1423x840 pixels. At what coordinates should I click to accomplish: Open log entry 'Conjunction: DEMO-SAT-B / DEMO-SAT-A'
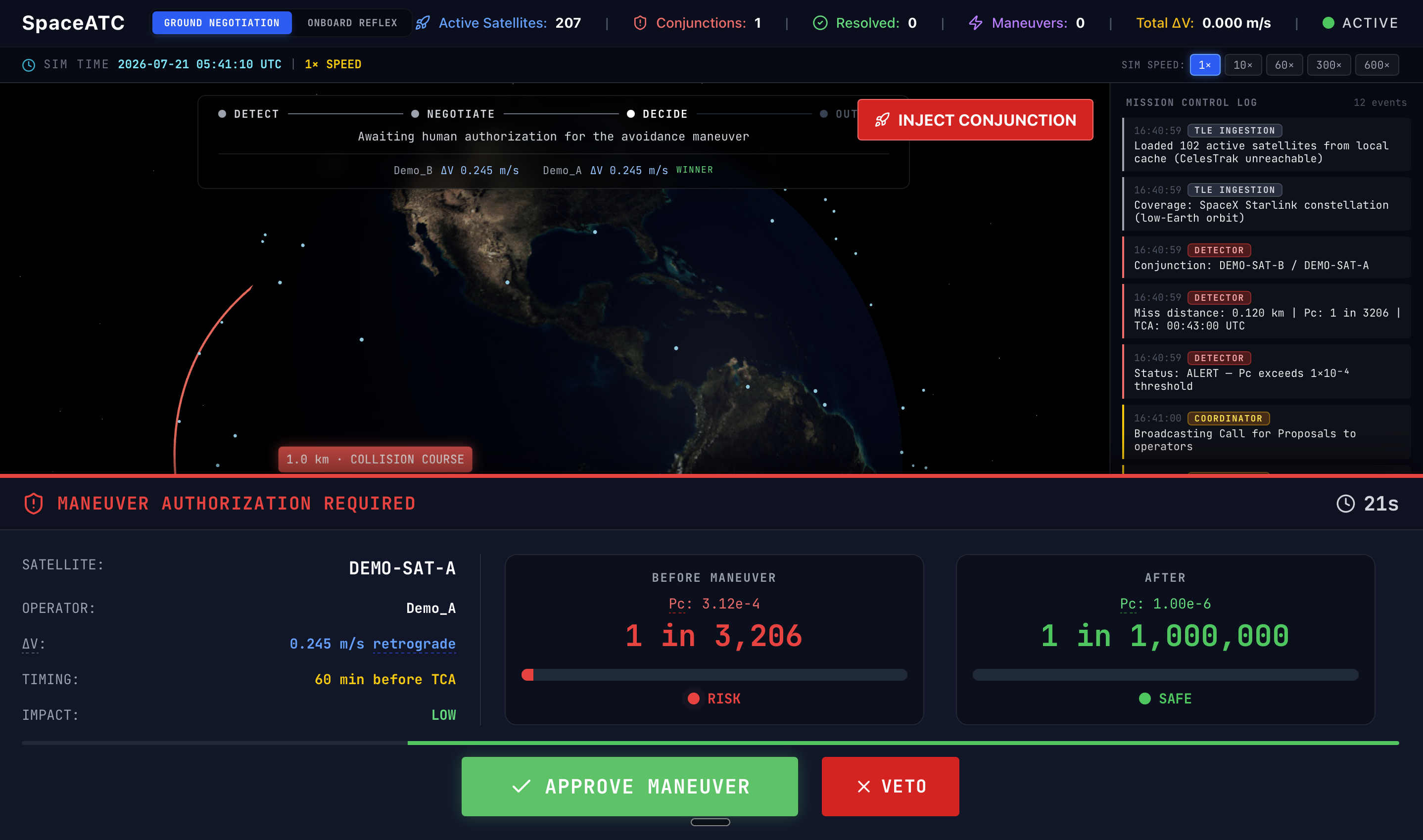tap(1266, 258)
